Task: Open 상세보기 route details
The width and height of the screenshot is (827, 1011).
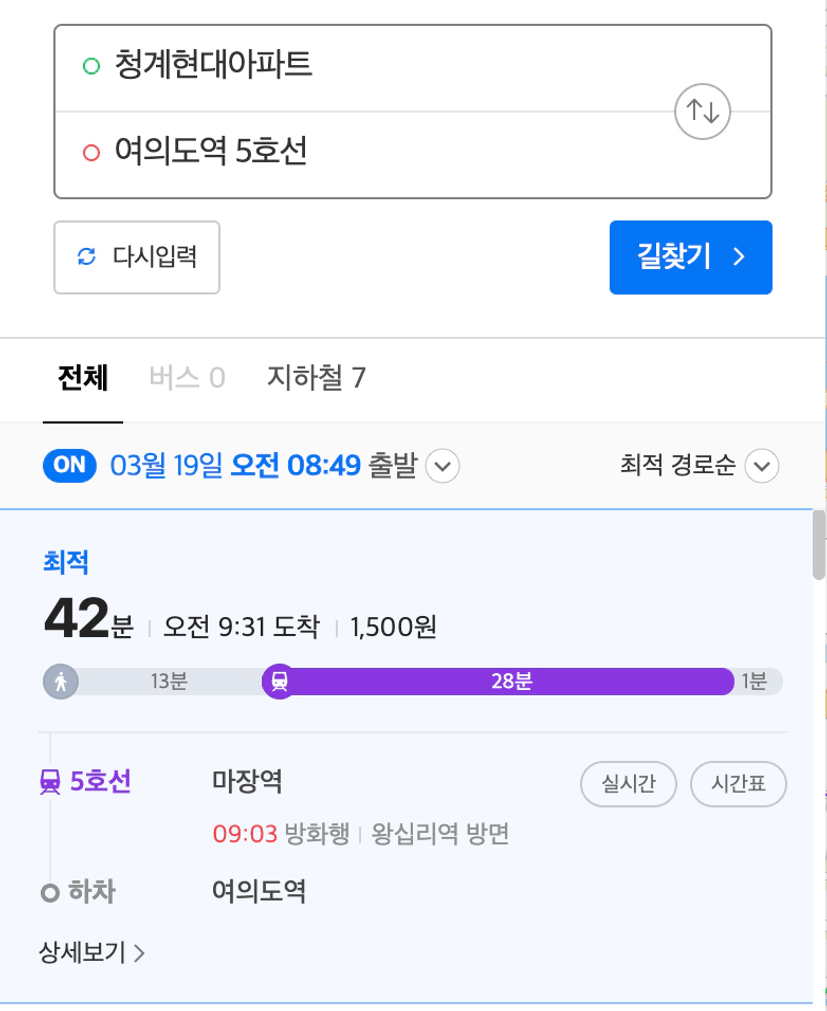Action: [x=92, y=952]
